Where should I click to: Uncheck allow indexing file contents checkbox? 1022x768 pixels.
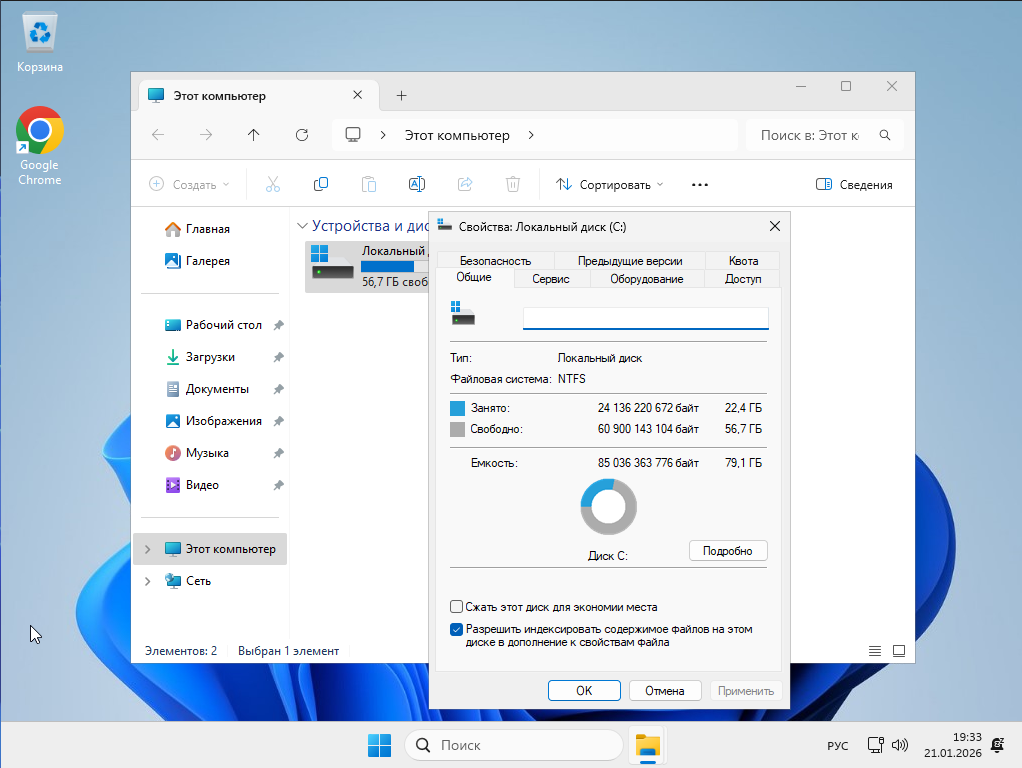pos(457,630)
